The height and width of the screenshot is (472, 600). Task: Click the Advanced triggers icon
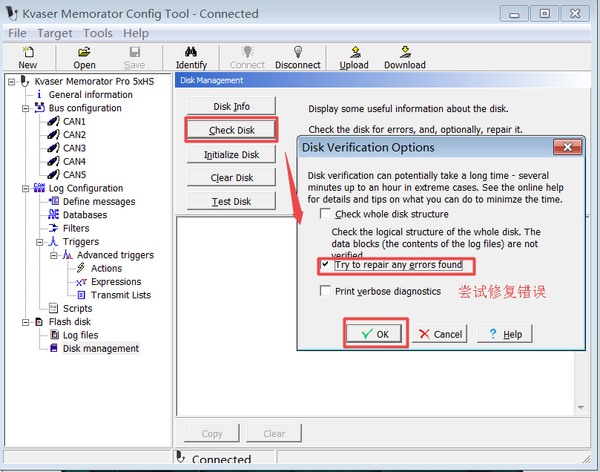coord(67,255)
